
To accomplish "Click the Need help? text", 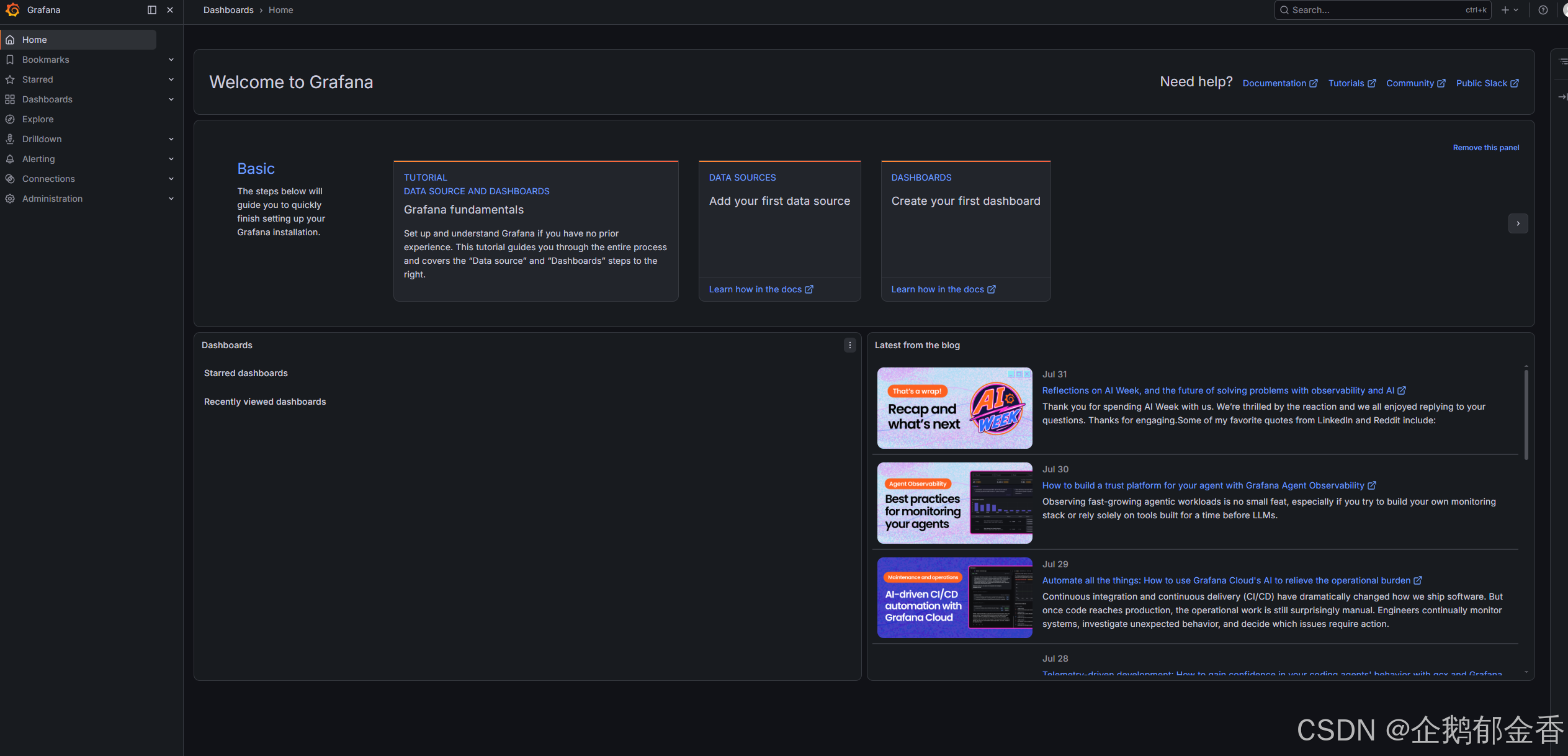I will (1196, 82).
